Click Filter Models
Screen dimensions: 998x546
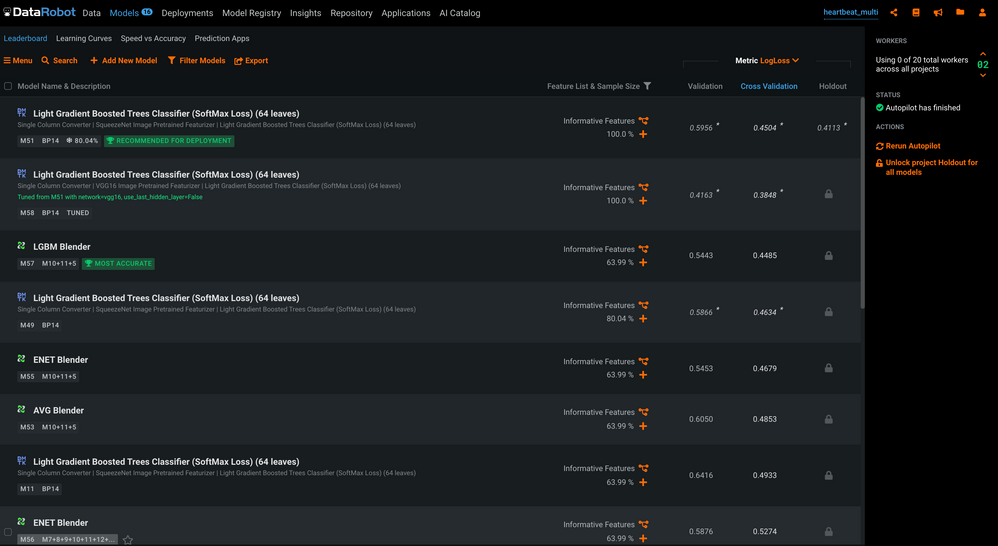click(197, 60)
